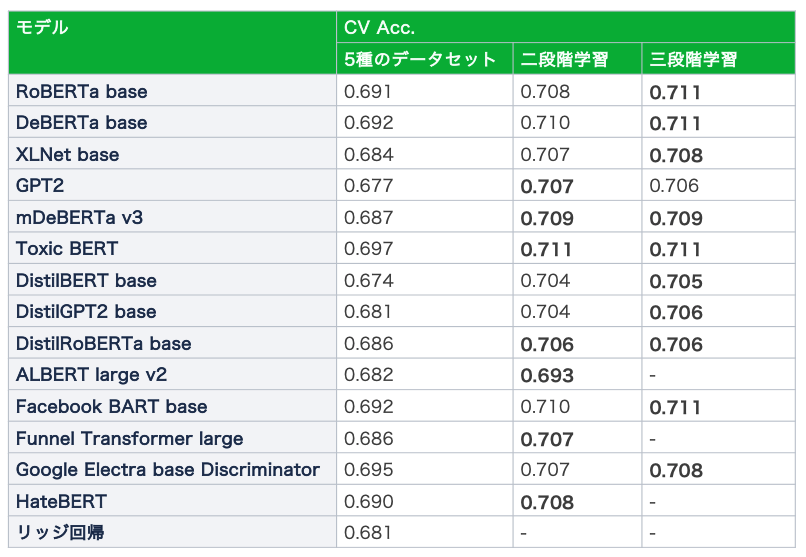806x557 pixels.
Task: Select 0.687 in the mDeBERTa v3 row
Action: pos(369,217)
